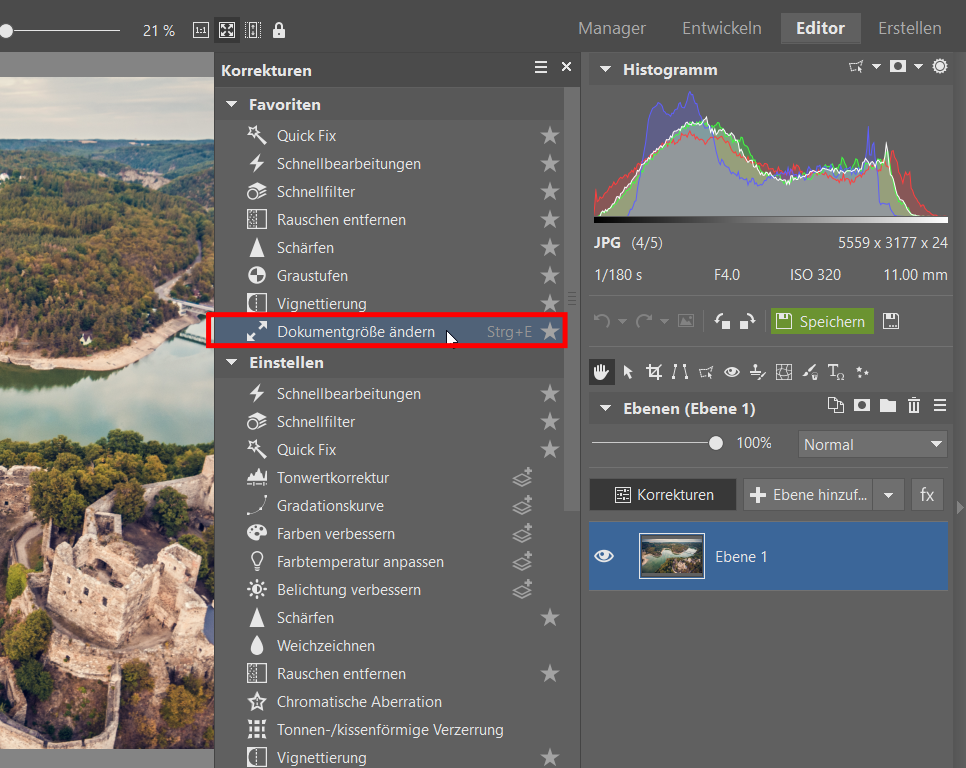Toggle the fit-to-screen zoom mode
966x768 pixels.
click(227, 30)
